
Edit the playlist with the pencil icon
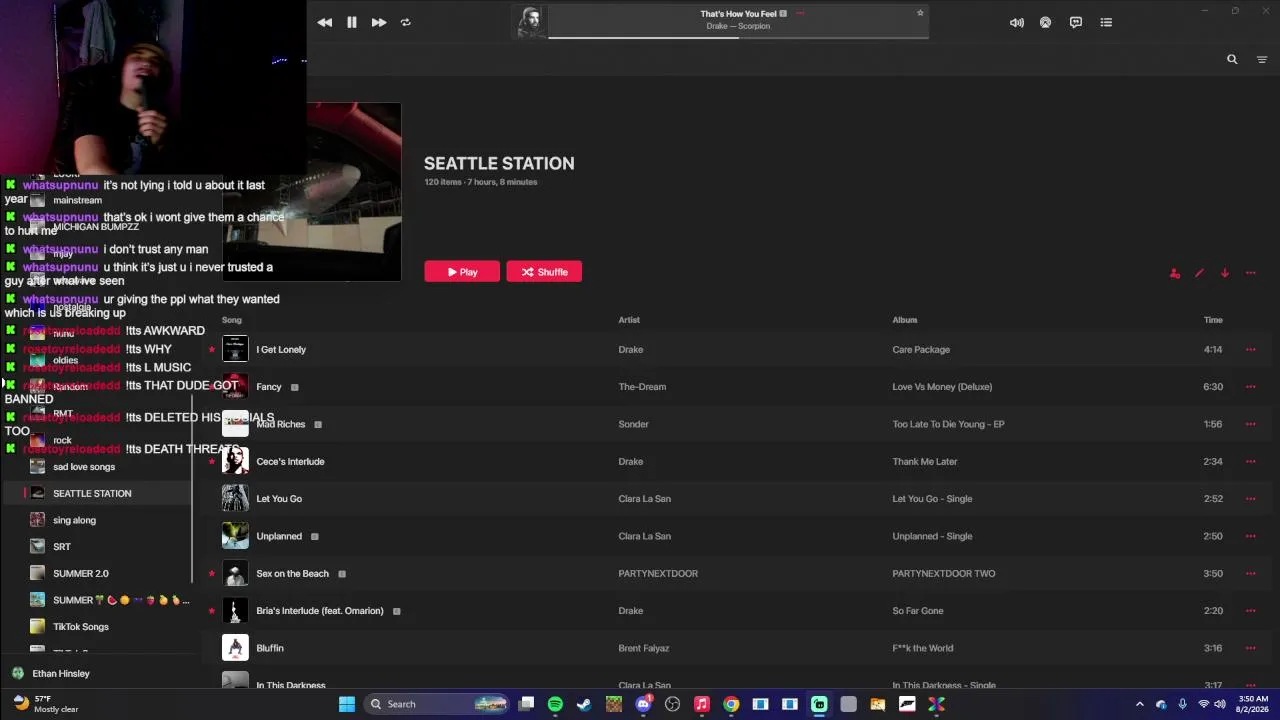click(1199, 273)
